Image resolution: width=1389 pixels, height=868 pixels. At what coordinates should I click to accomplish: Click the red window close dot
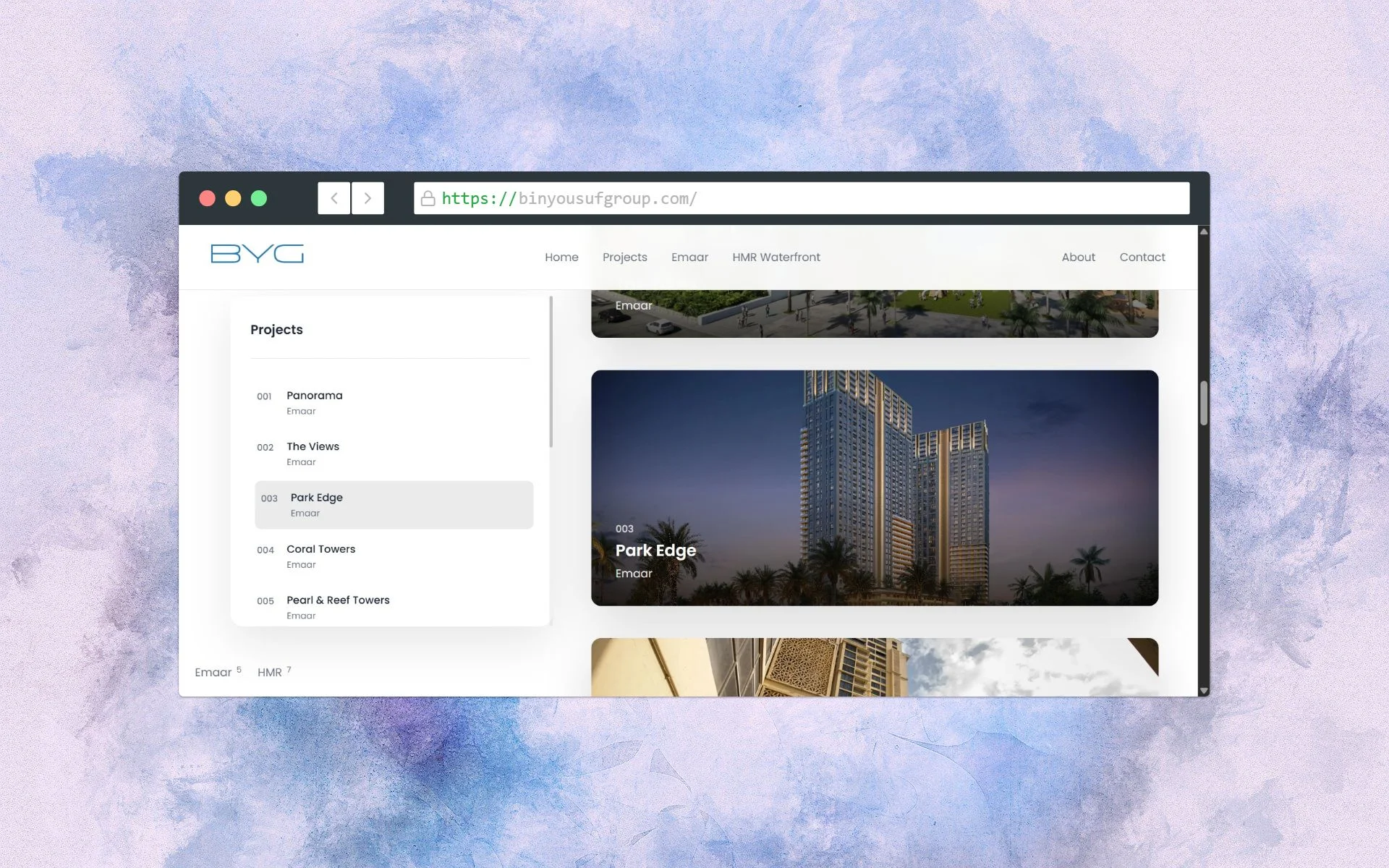[207, 198]
